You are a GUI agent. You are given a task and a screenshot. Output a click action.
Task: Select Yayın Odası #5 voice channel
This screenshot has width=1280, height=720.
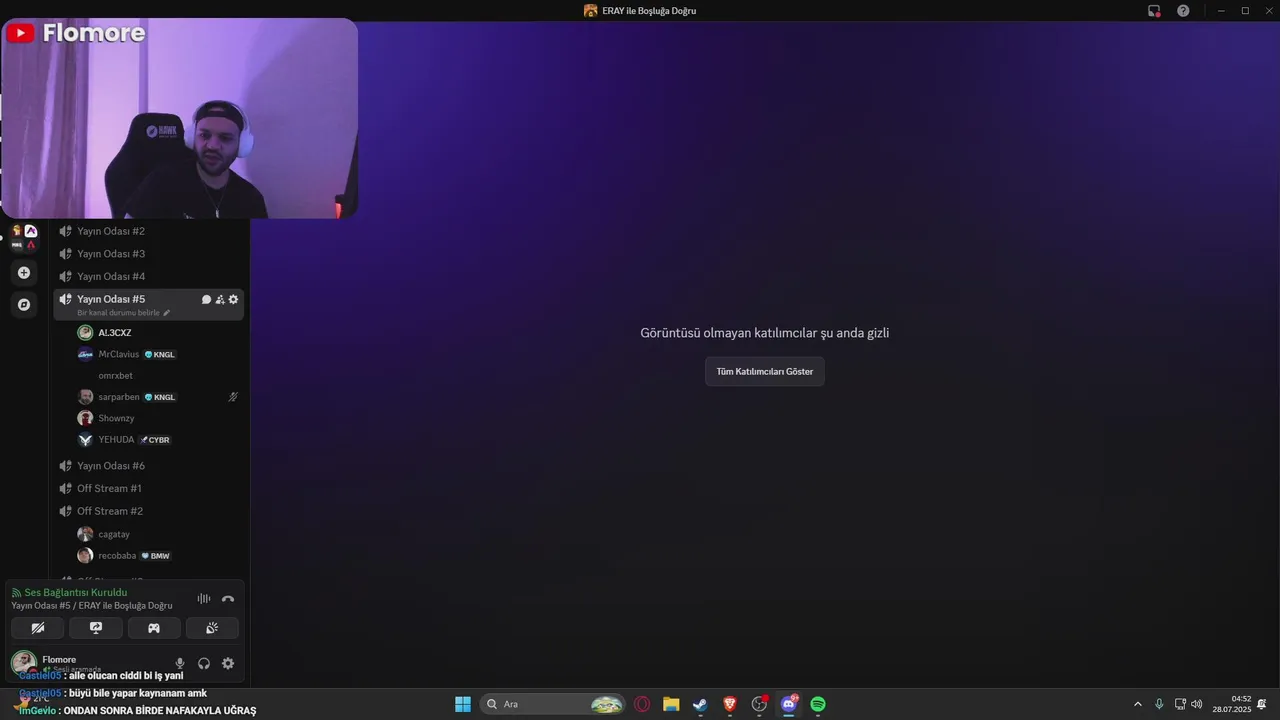tap(111, 299)
